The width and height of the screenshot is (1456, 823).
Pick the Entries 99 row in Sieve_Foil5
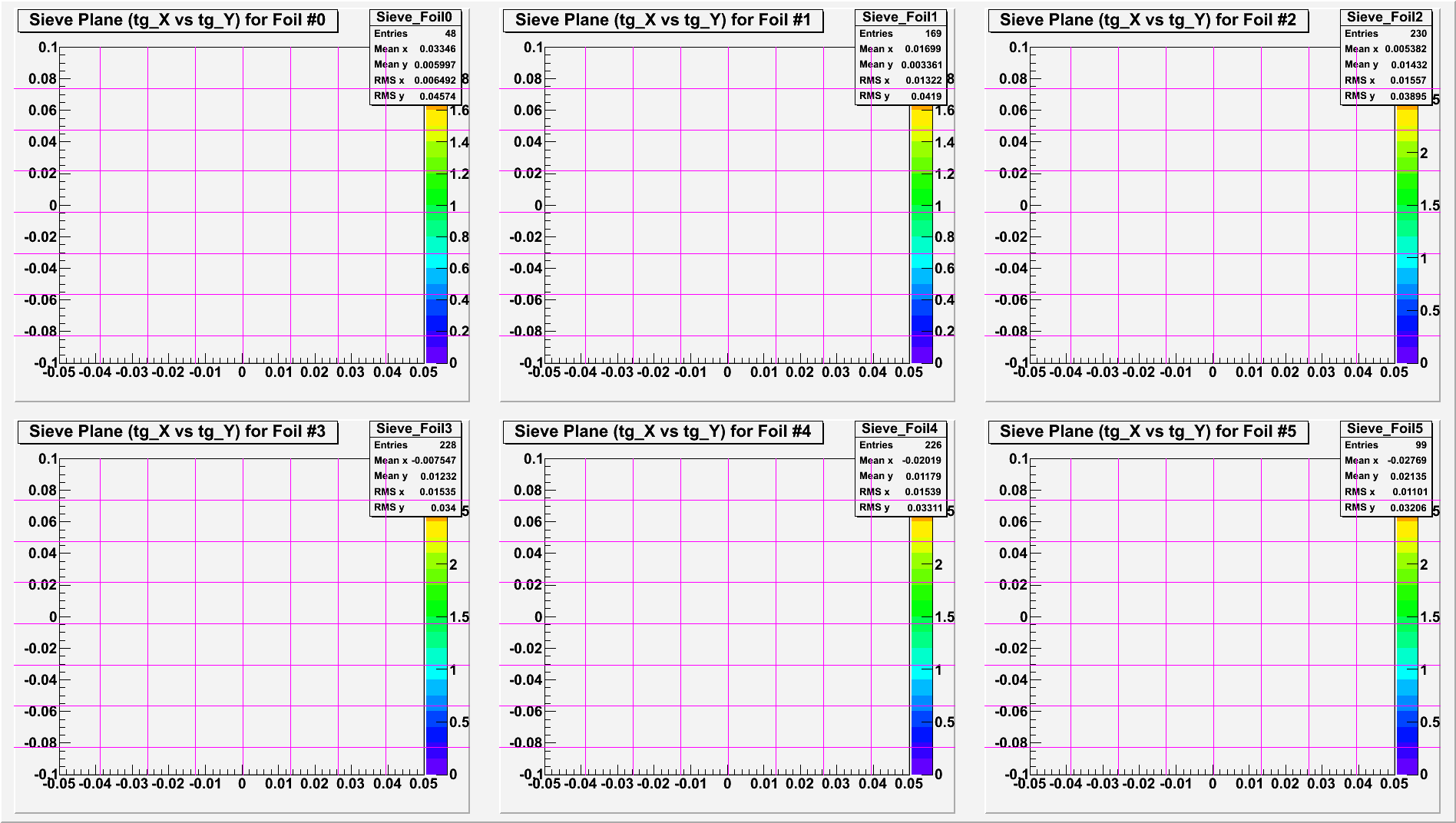[1385, 445]
